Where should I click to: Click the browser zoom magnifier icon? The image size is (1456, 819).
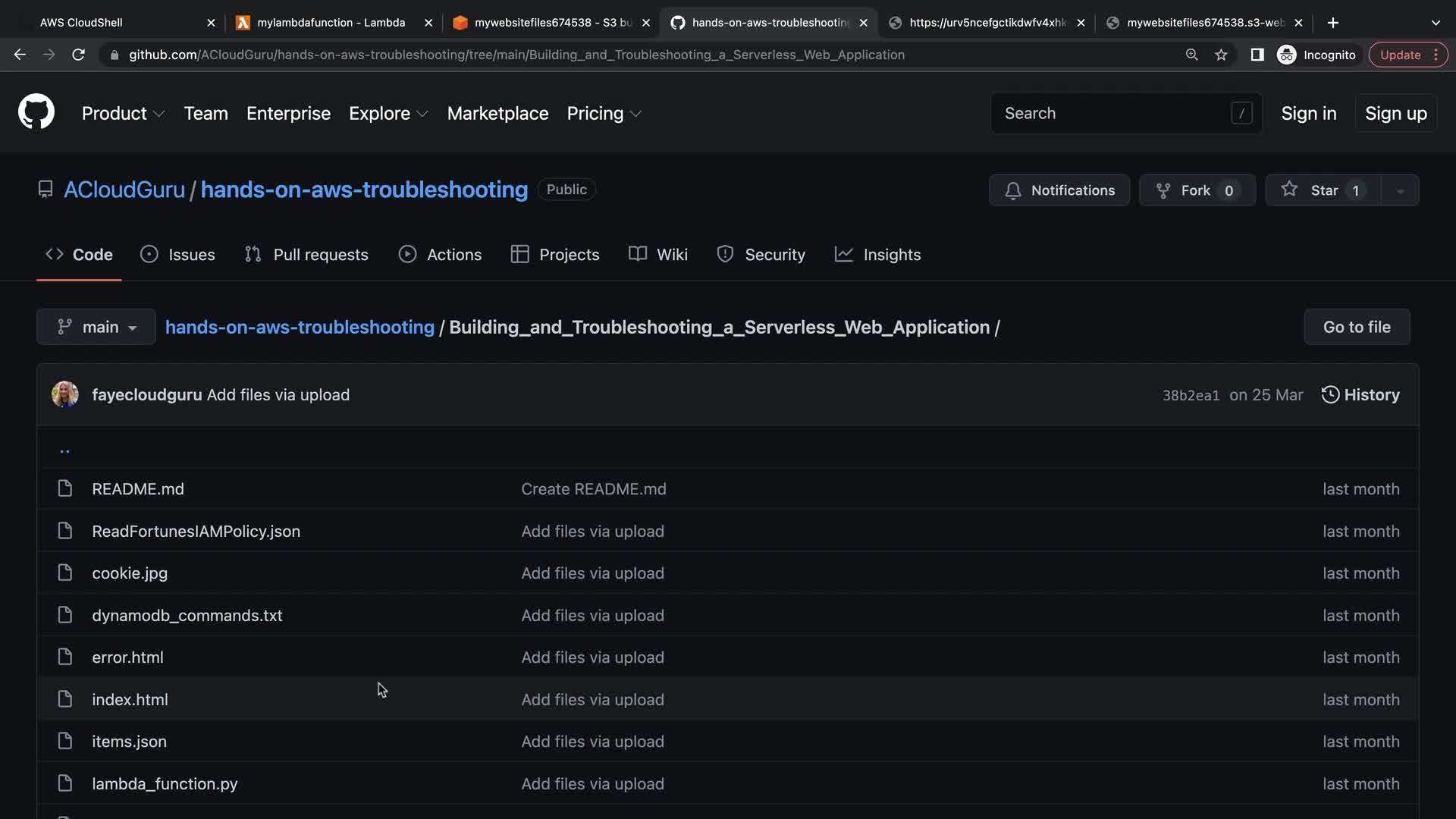1191,55
